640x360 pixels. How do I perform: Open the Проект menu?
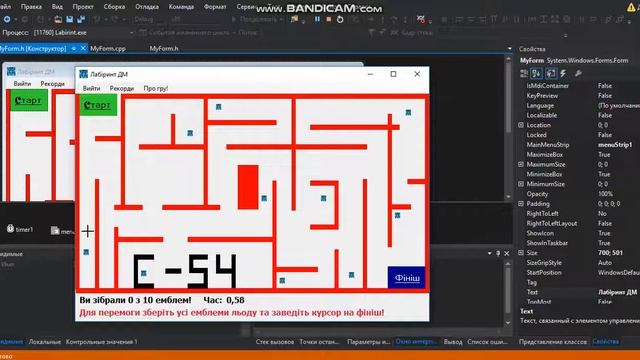pyautogui.click(x=83, y=7)
